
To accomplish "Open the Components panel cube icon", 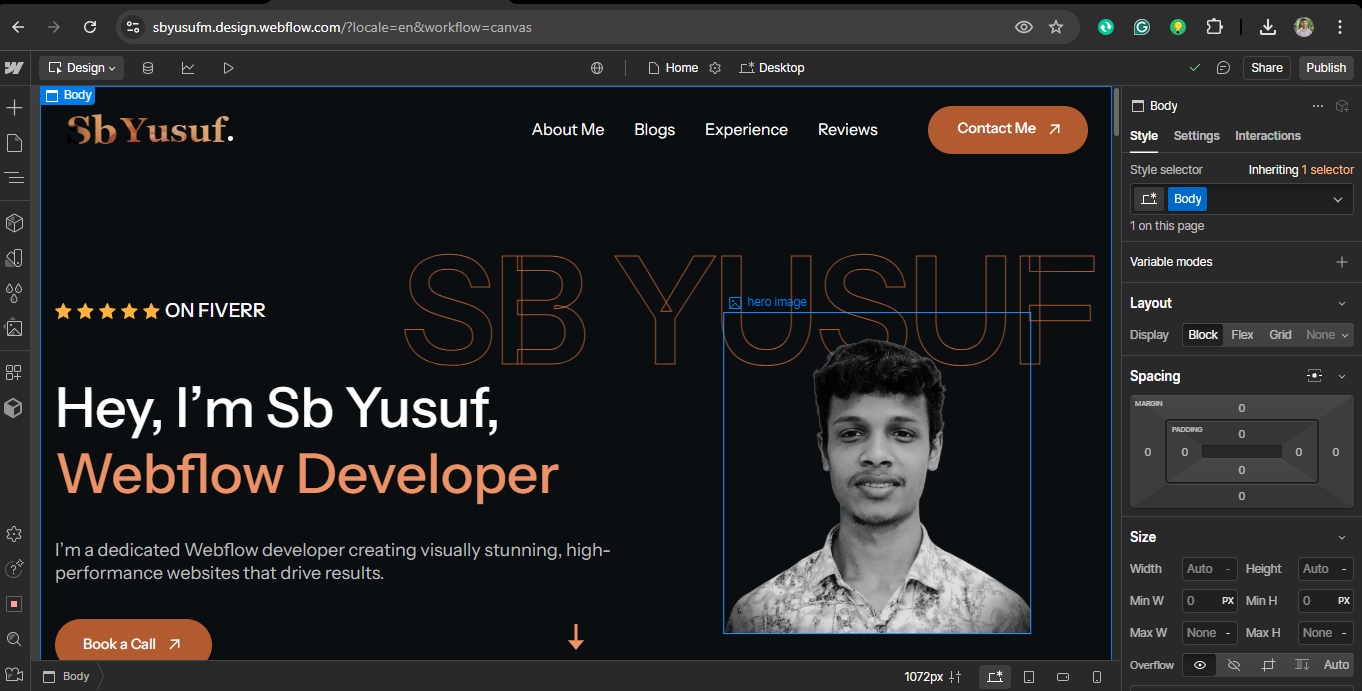I will pos(14,222).
